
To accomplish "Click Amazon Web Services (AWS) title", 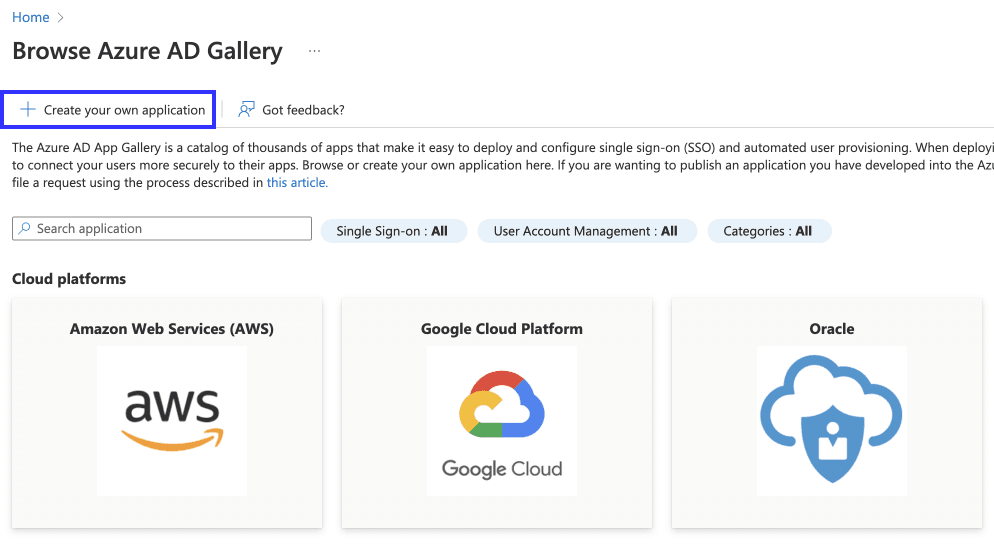I will [172, 329].
